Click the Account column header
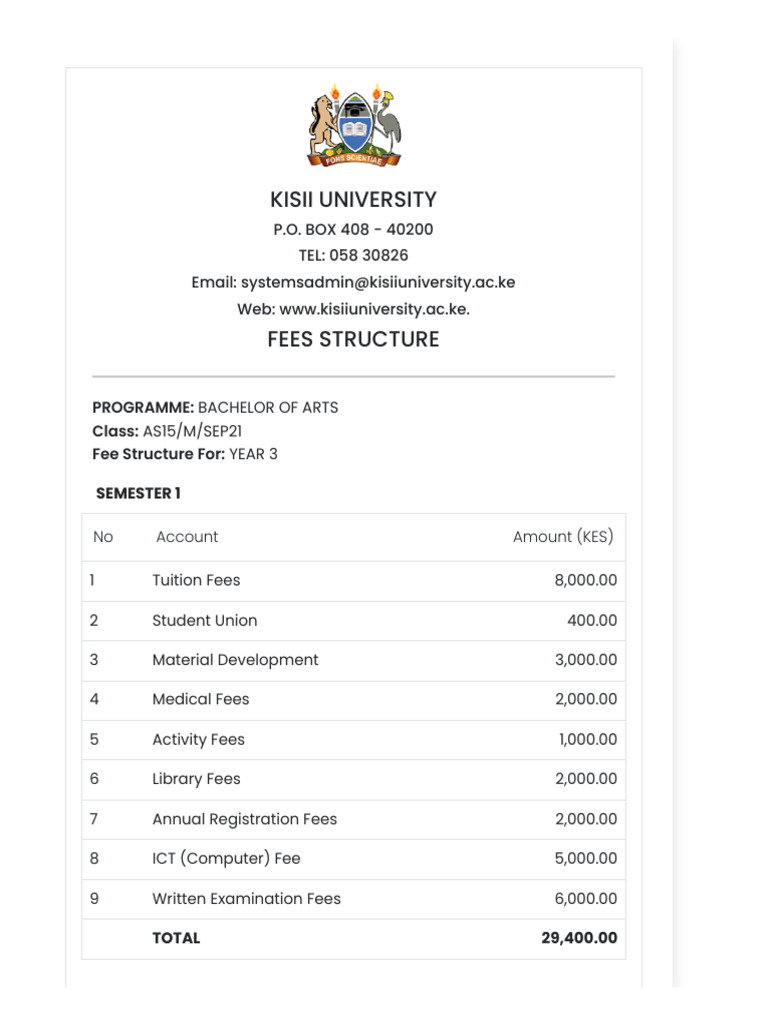 tap(187, 537)
